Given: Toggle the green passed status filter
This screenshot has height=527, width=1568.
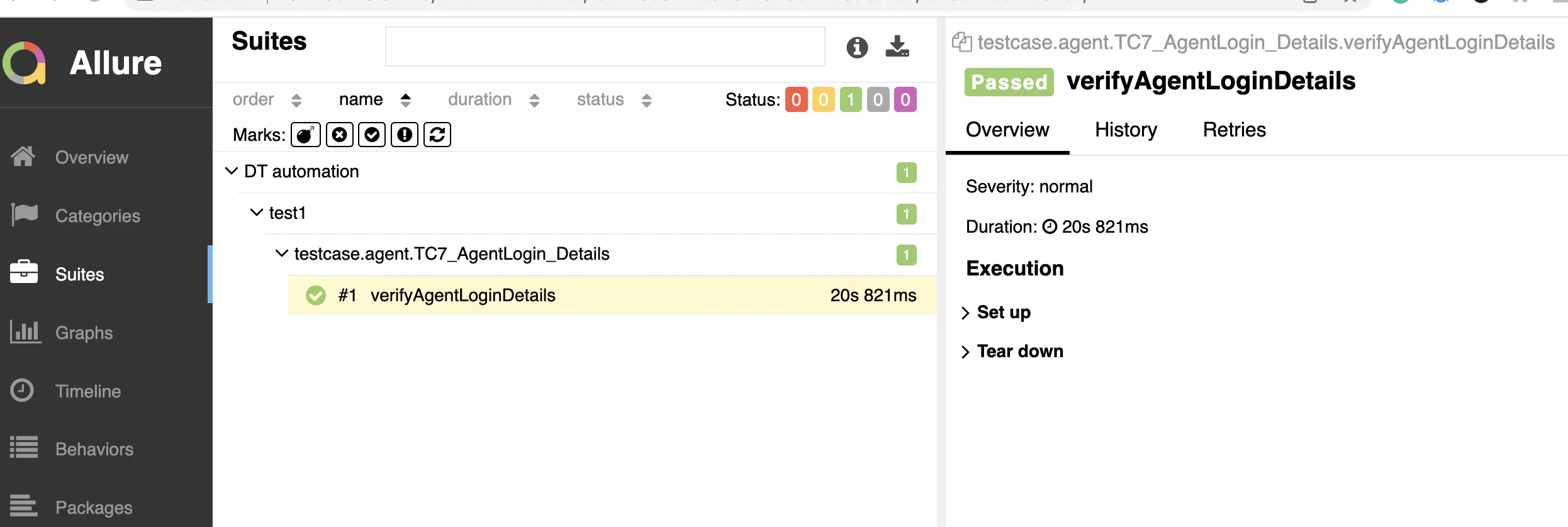Looking at the screenshot, I should [851, 99].
